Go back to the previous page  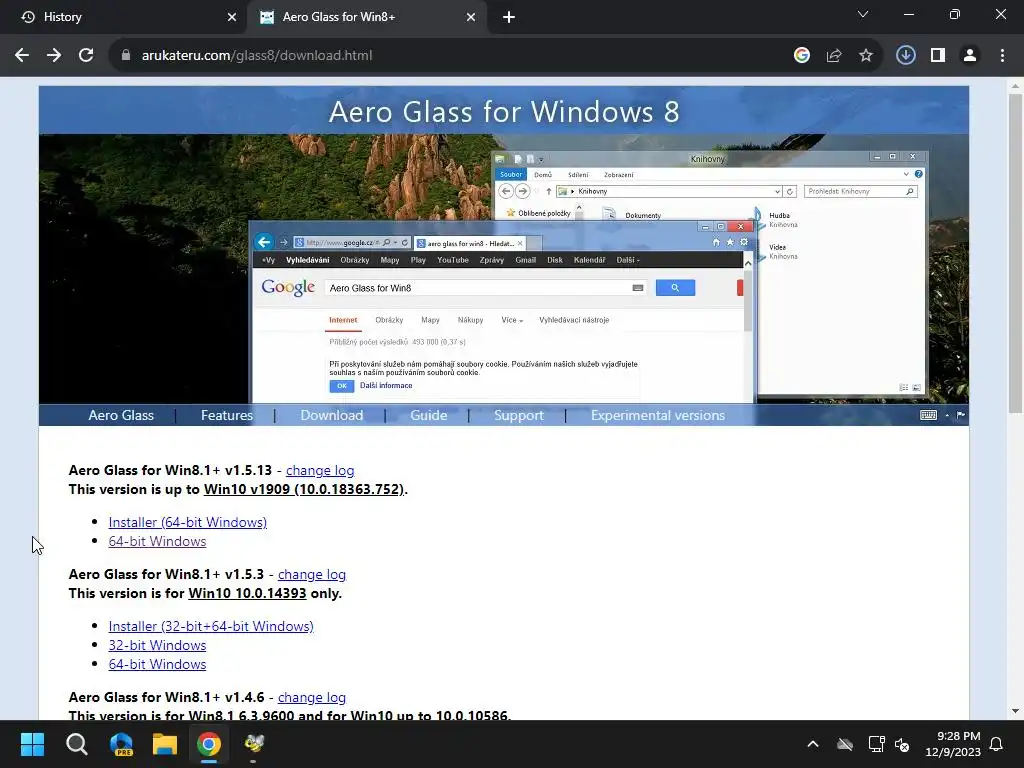(x=22, y=56)
